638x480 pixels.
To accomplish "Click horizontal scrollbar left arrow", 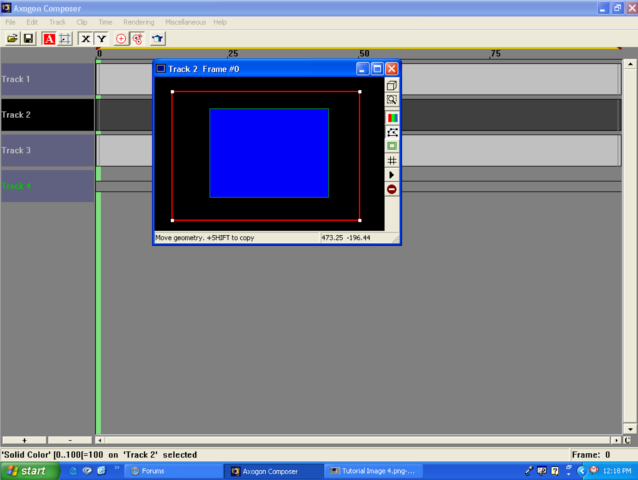I will (x=100, y=440).
